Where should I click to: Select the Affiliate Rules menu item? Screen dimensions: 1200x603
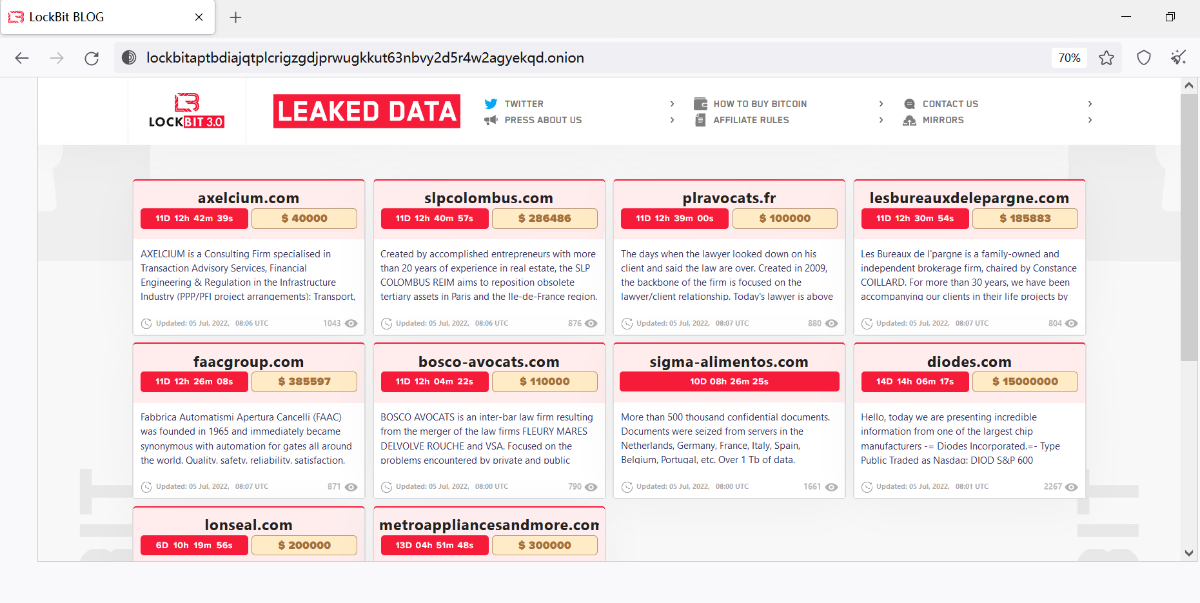point(750,120)
